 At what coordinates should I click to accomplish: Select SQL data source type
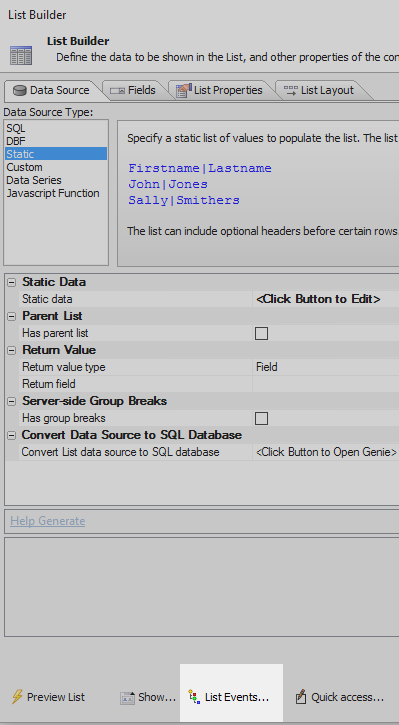point(56,128)
